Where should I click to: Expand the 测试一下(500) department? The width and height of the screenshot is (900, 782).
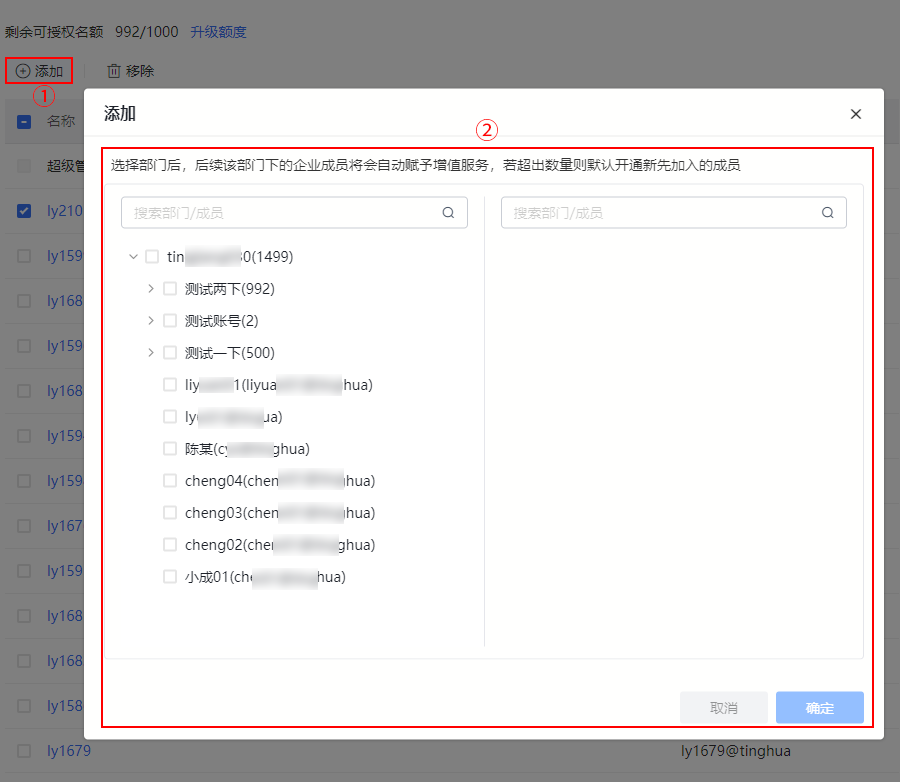click(x=151, y=353)
